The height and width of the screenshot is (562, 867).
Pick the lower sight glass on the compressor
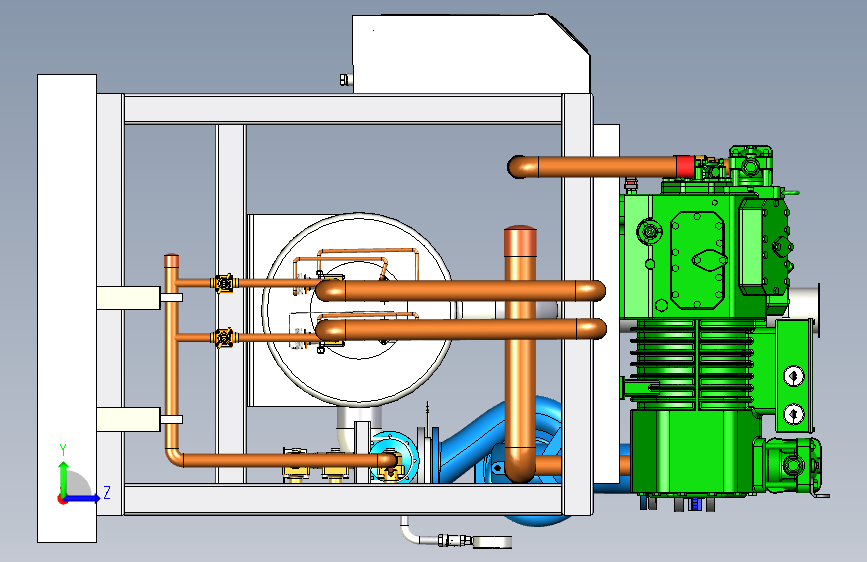794,414
